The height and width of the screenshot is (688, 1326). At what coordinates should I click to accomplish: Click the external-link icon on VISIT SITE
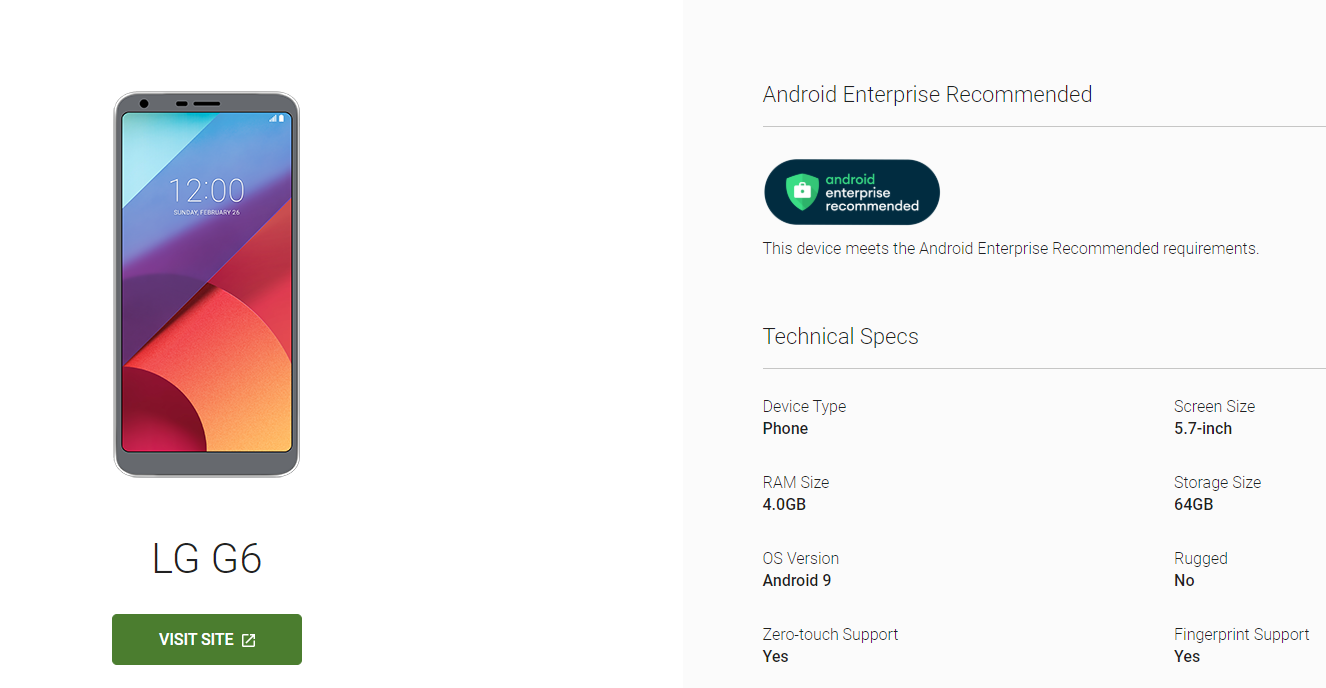tap(249, 640)
